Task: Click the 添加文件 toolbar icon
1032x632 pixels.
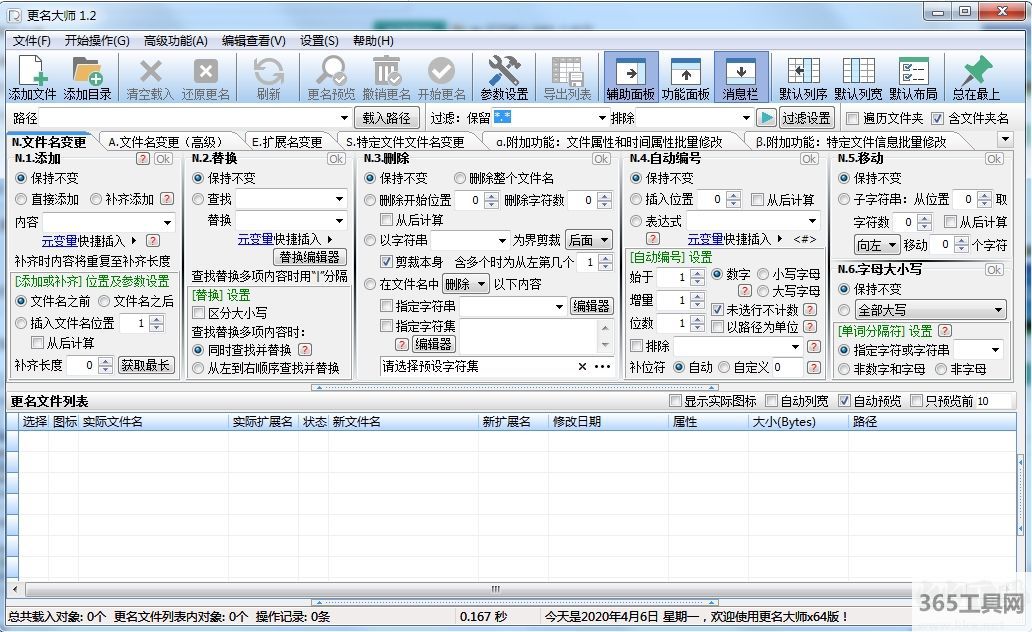Action: [32, 72]
